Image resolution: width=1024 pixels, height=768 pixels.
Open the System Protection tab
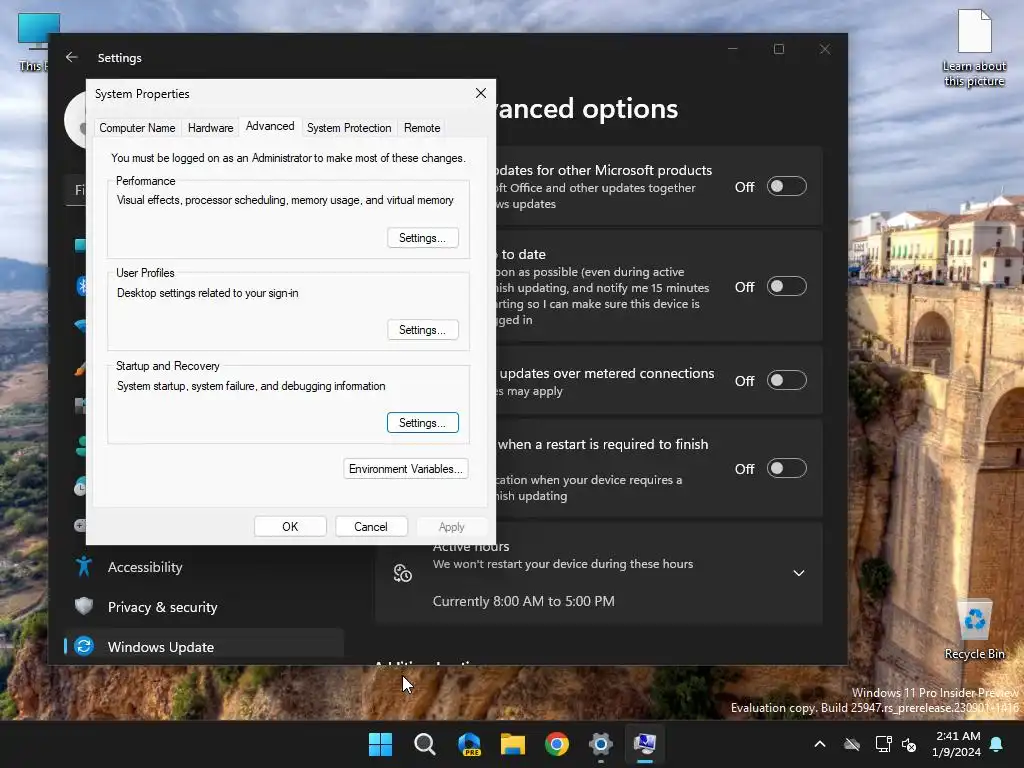pos(349,128)
